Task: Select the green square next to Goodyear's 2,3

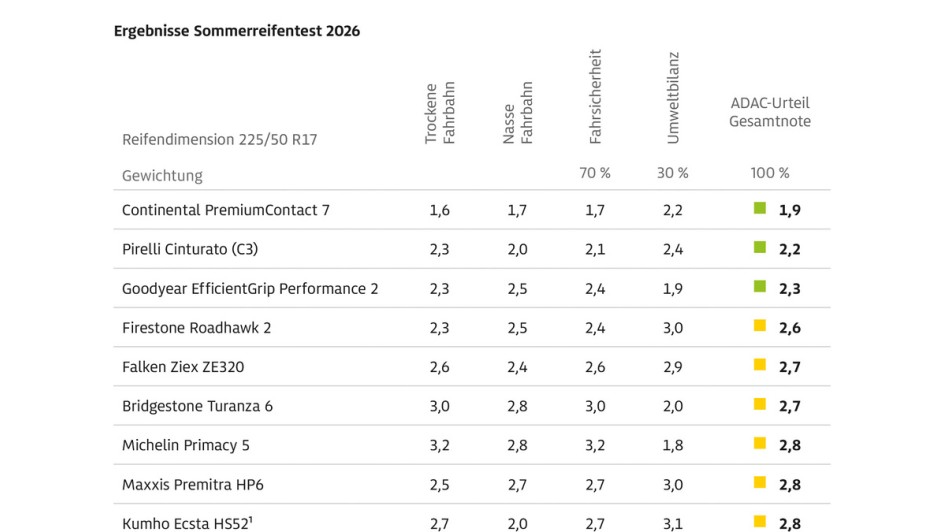Action: click(760, 287)
